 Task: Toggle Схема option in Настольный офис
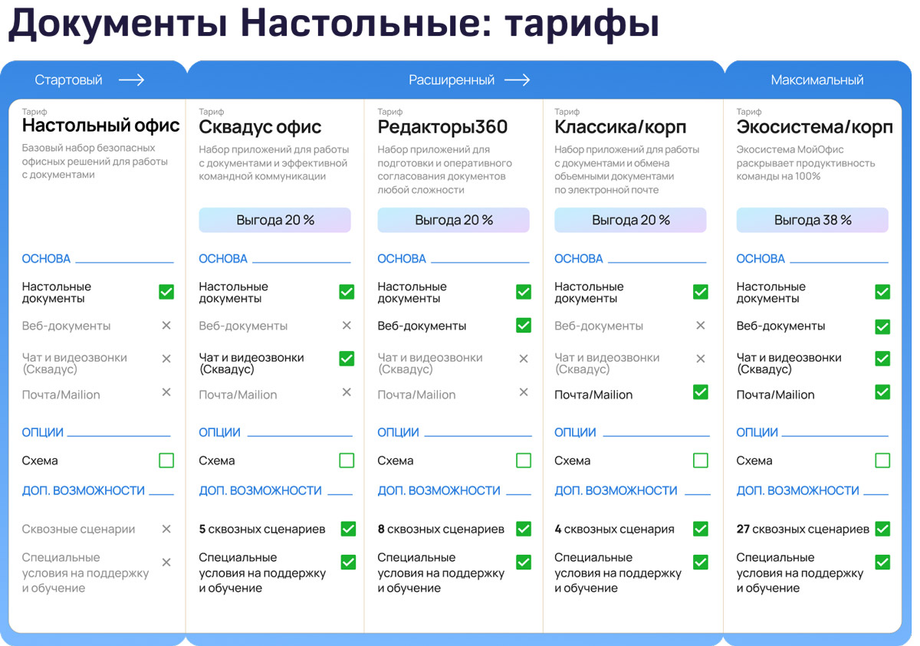tap(166, 461)
